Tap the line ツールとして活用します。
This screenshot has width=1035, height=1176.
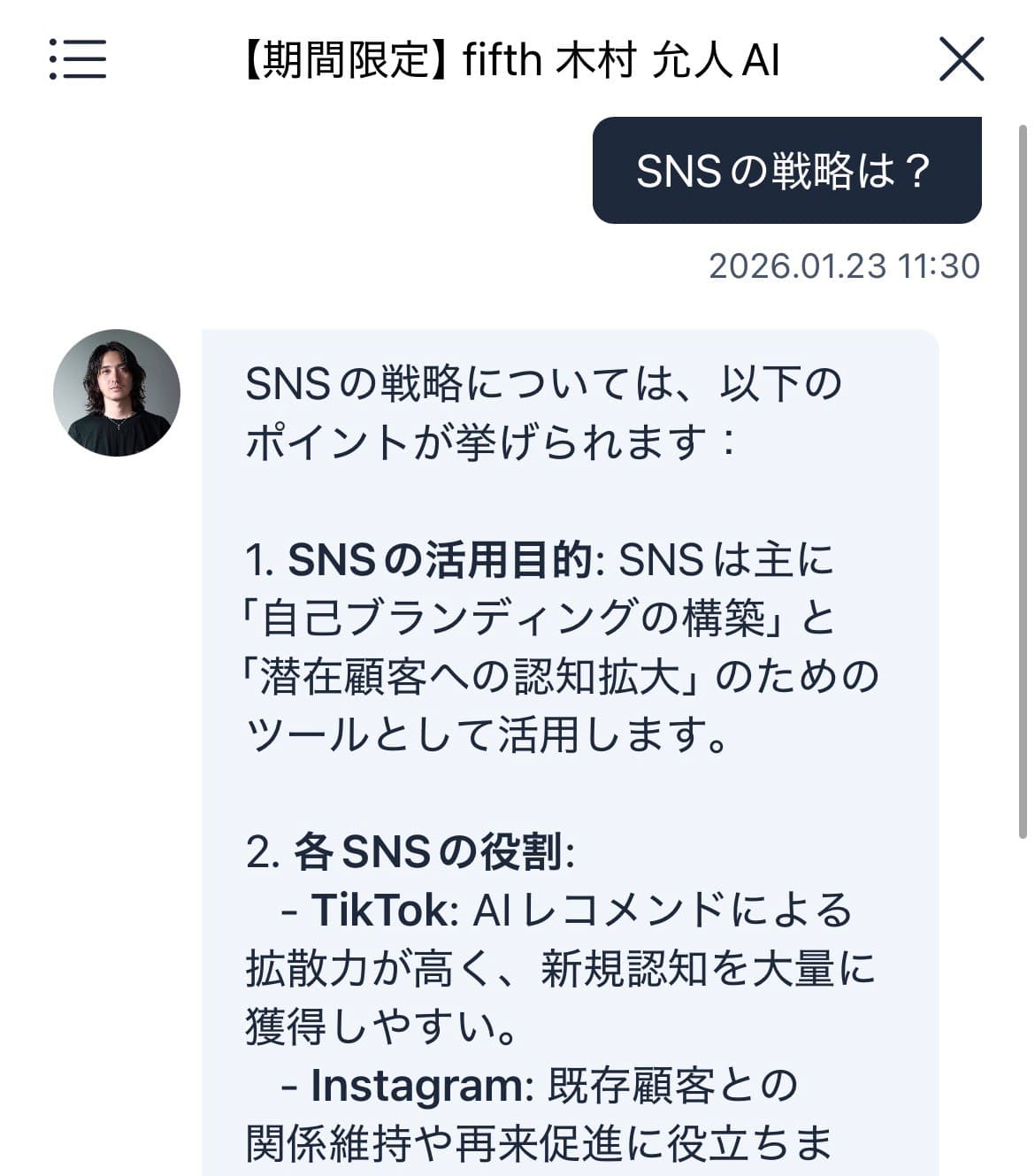point(487,735)
